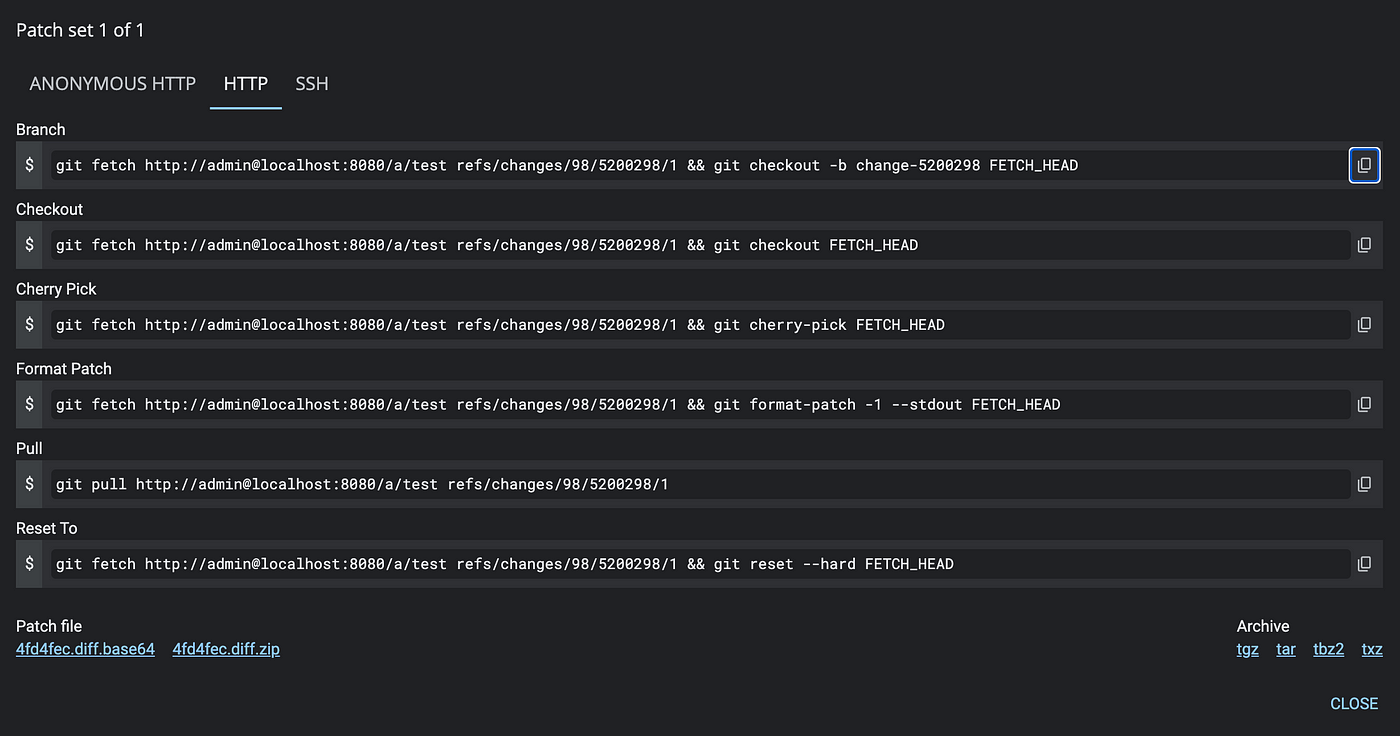Viewport: 1400px width, 736px height.
Task: Copy the Pull command to clipboard
Action: pyautogui.click(x=1364, y=484)
